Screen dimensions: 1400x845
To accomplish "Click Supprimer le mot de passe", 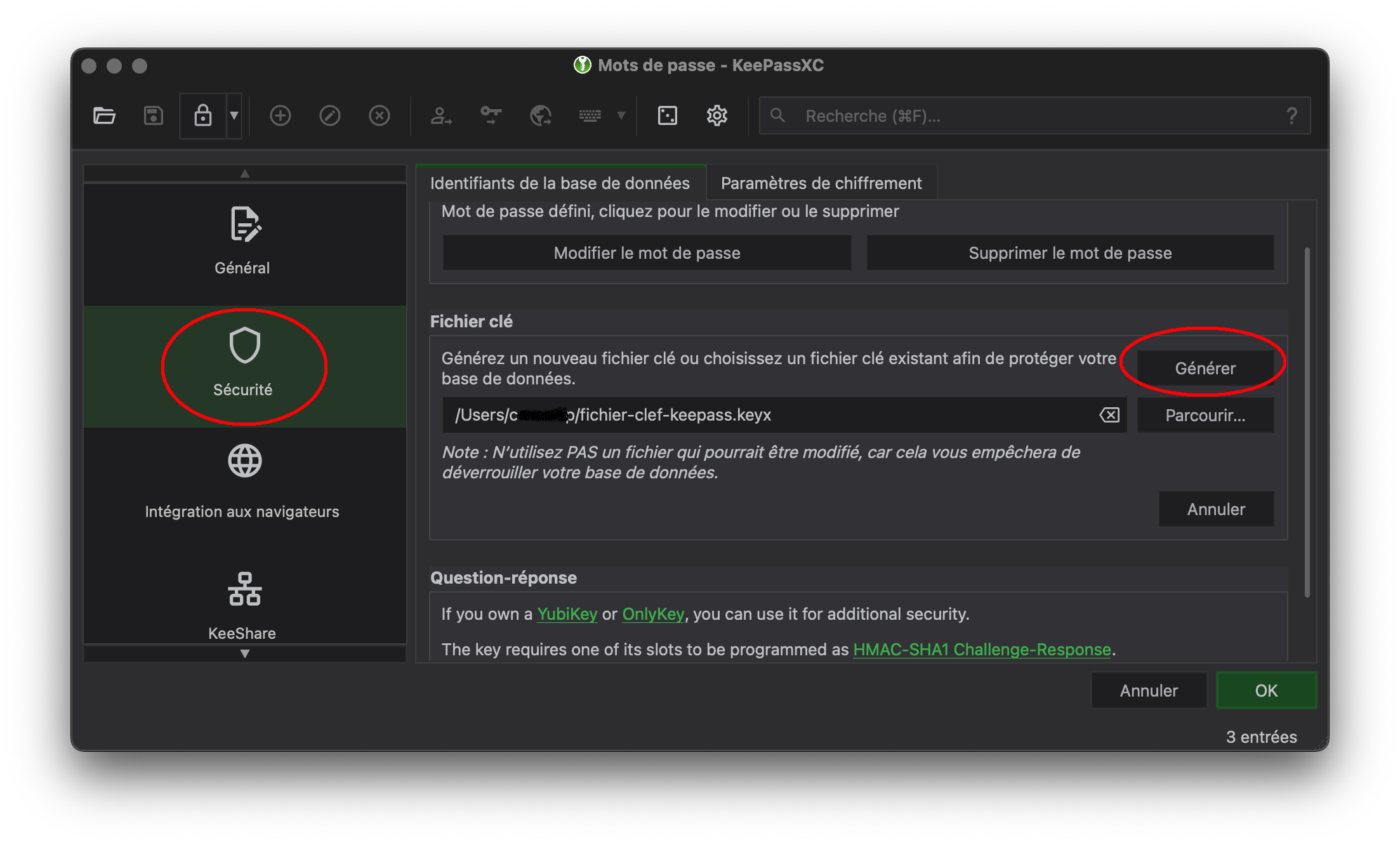I will [1070, 252].
